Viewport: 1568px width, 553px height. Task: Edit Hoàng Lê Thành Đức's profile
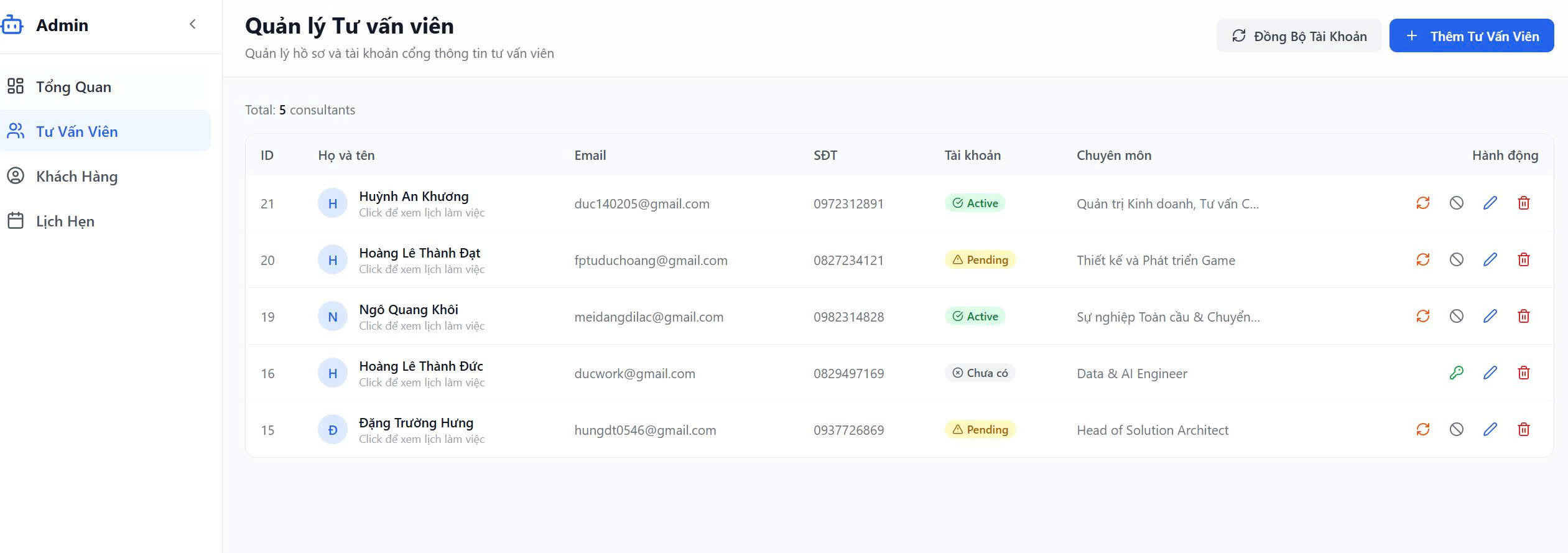pos(1490,373)
